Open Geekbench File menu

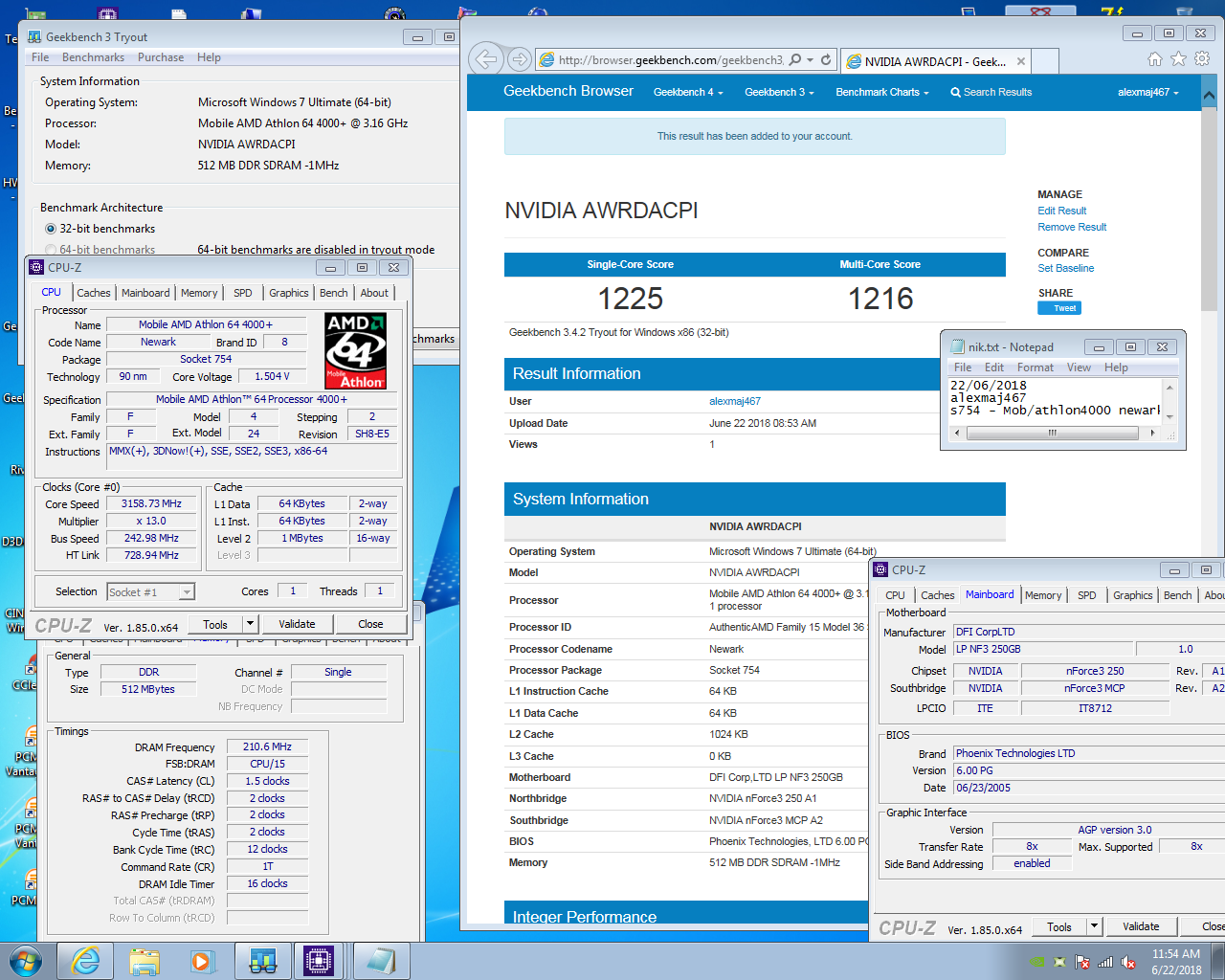tap(40, 57)
